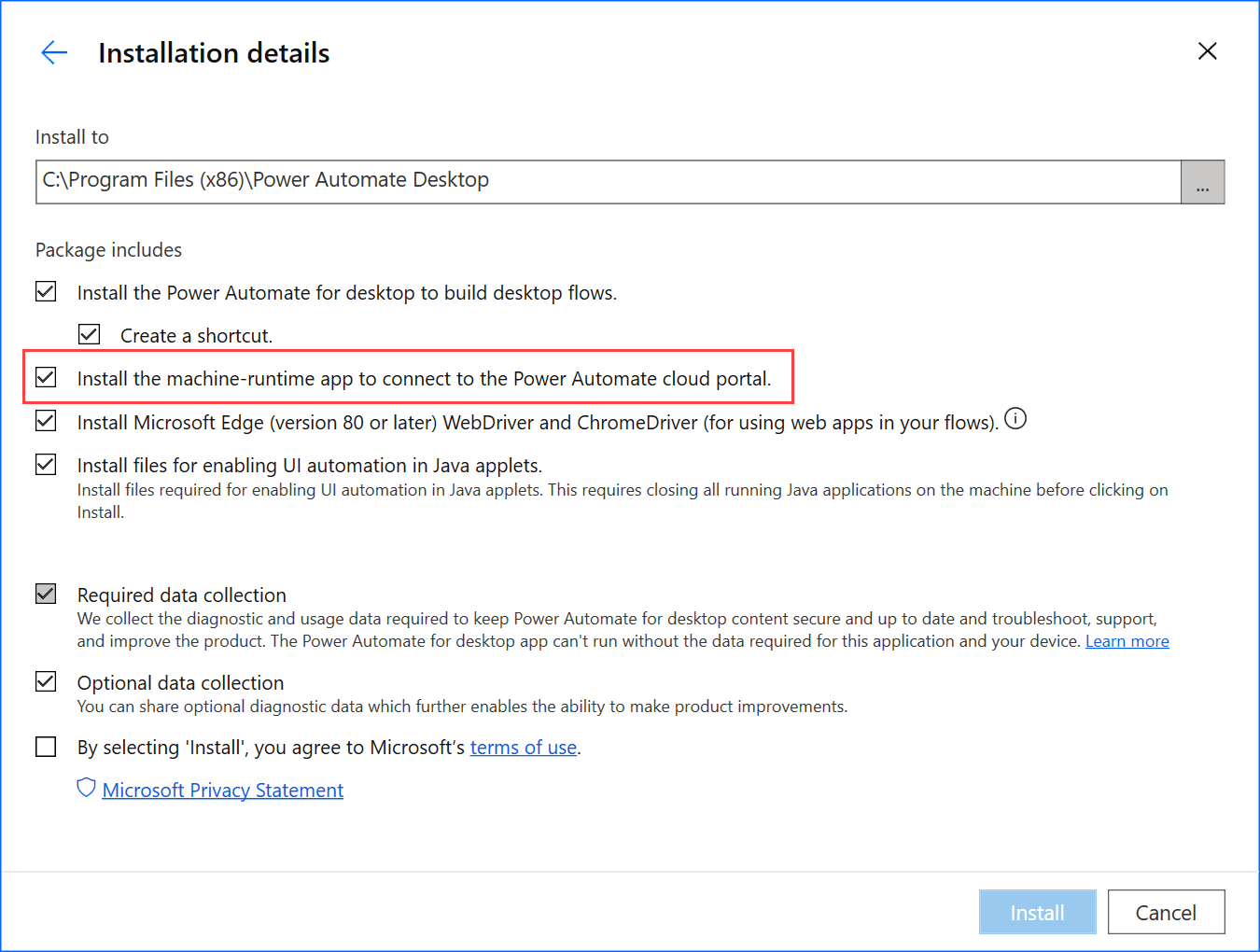Edit the Install to path field
This screenshot has width=1260, height=952.
[x=609, y=182]
